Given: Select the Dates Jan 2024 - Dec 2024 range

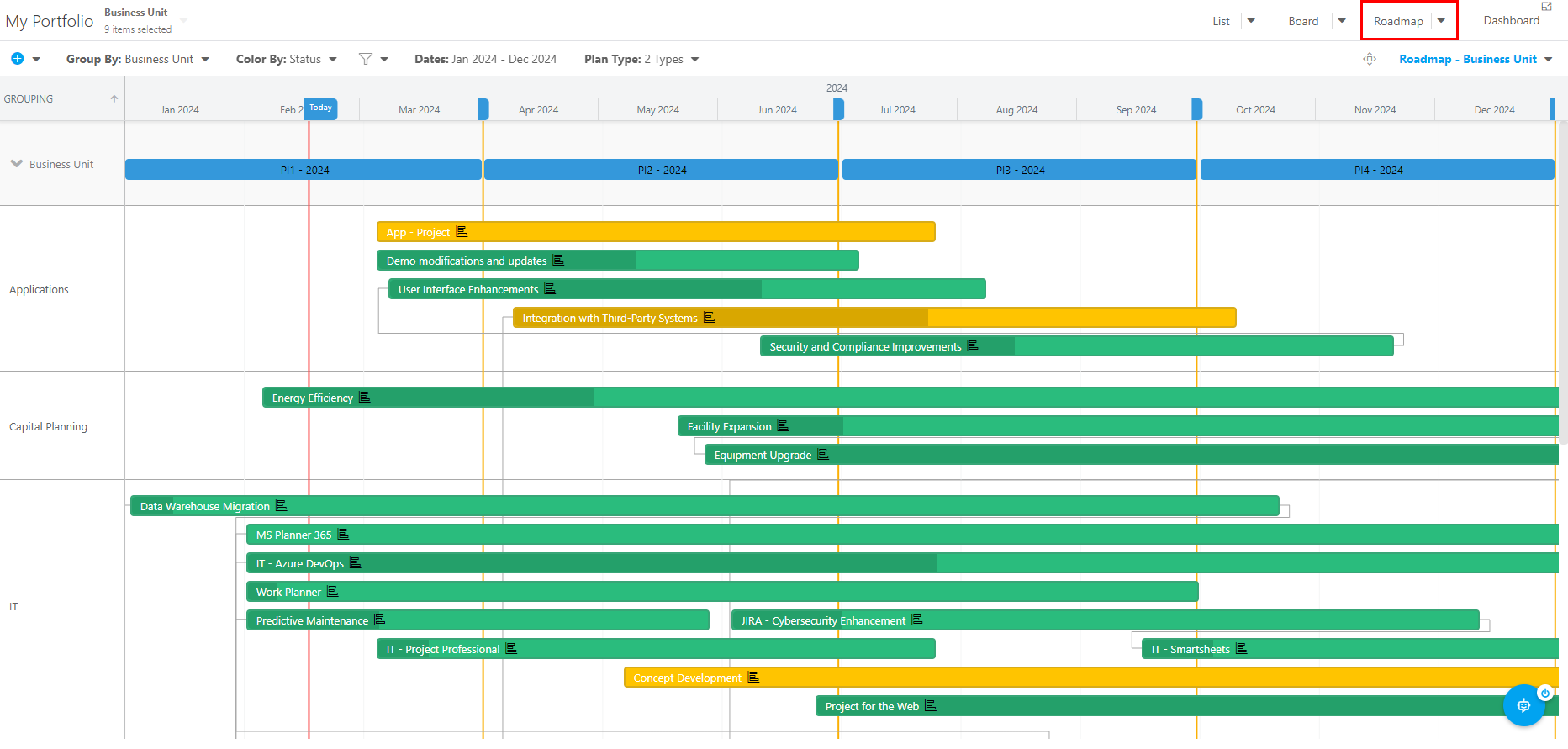Looking at the screenshot, I should click(485, 59).
